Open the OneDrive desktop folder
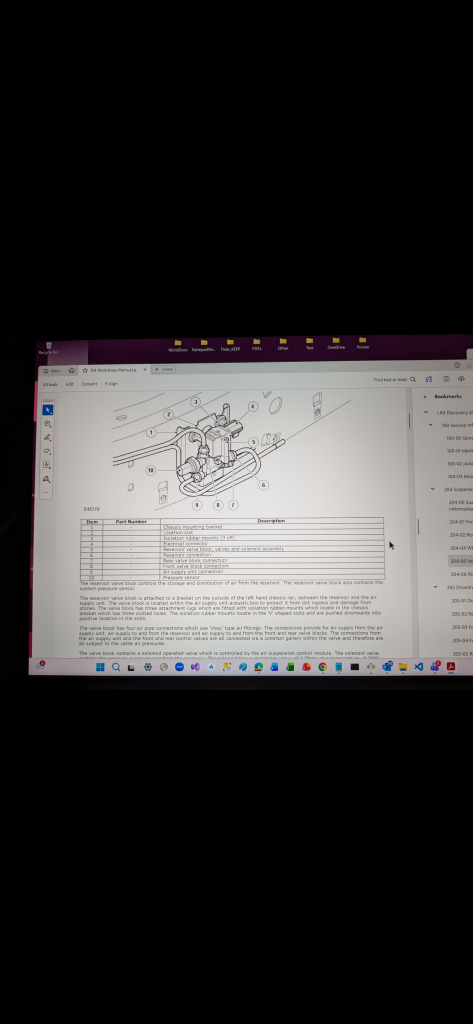The height and width of the screenshot is (1024, 473). pyautogui.click(x=336, y=344)
